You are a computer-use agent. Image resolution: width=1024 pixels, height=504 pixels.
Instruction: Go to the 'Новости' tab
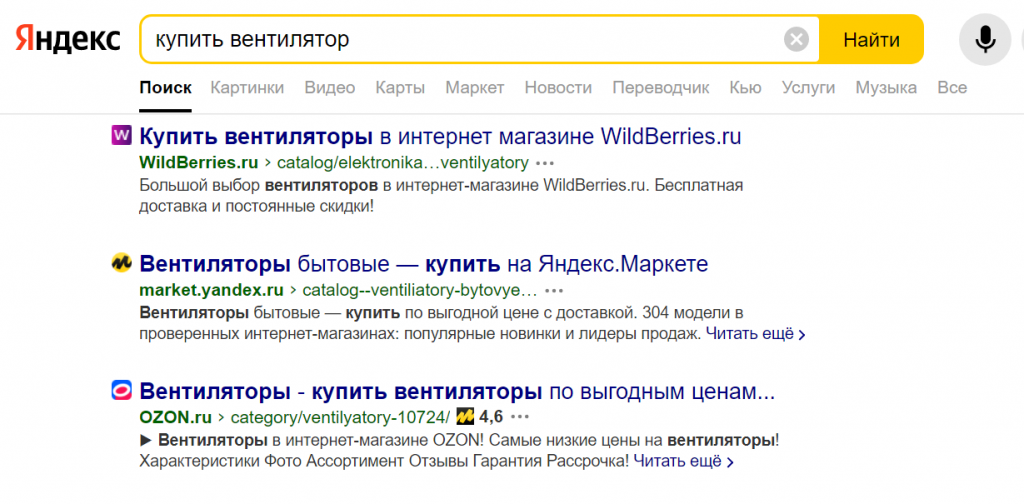pos(558,87)
